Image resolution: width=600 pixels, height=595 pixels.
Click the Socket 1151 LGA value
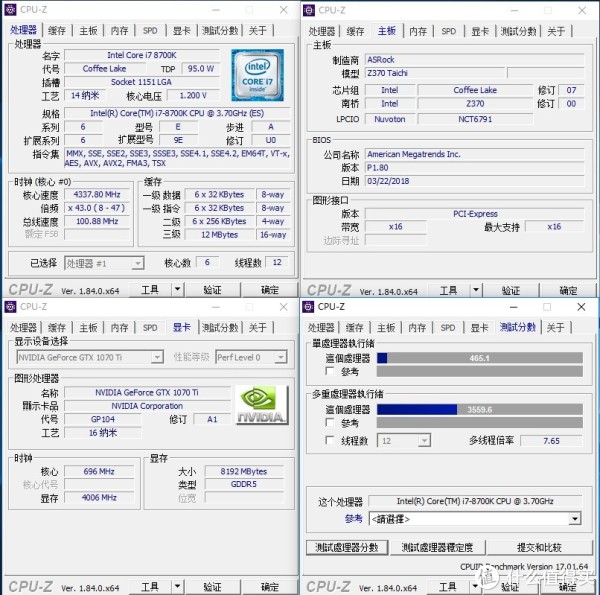pyautogui.click(x=142, y=82)
